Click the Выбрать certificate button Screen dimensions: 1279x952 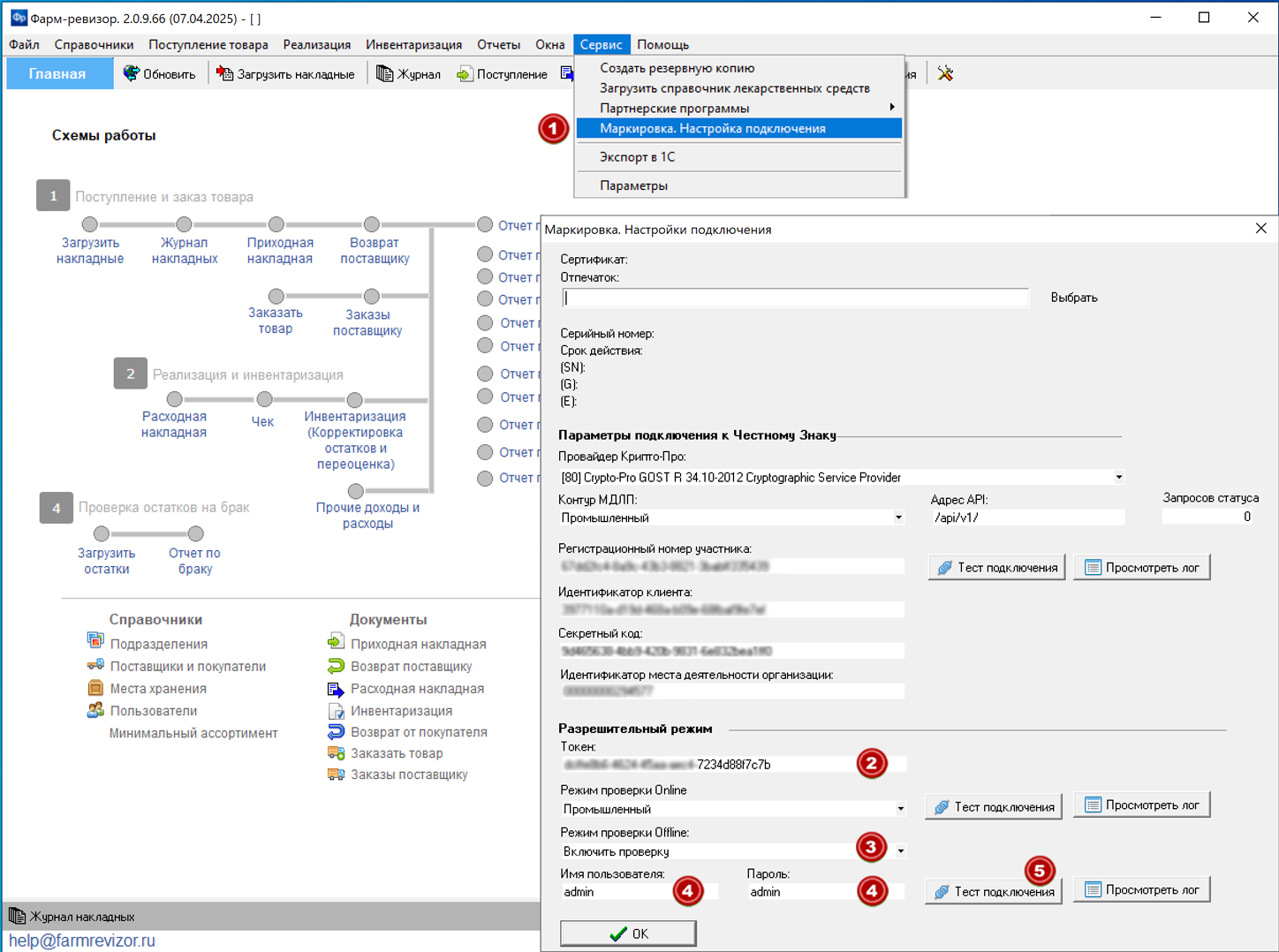coord(1074,298)
